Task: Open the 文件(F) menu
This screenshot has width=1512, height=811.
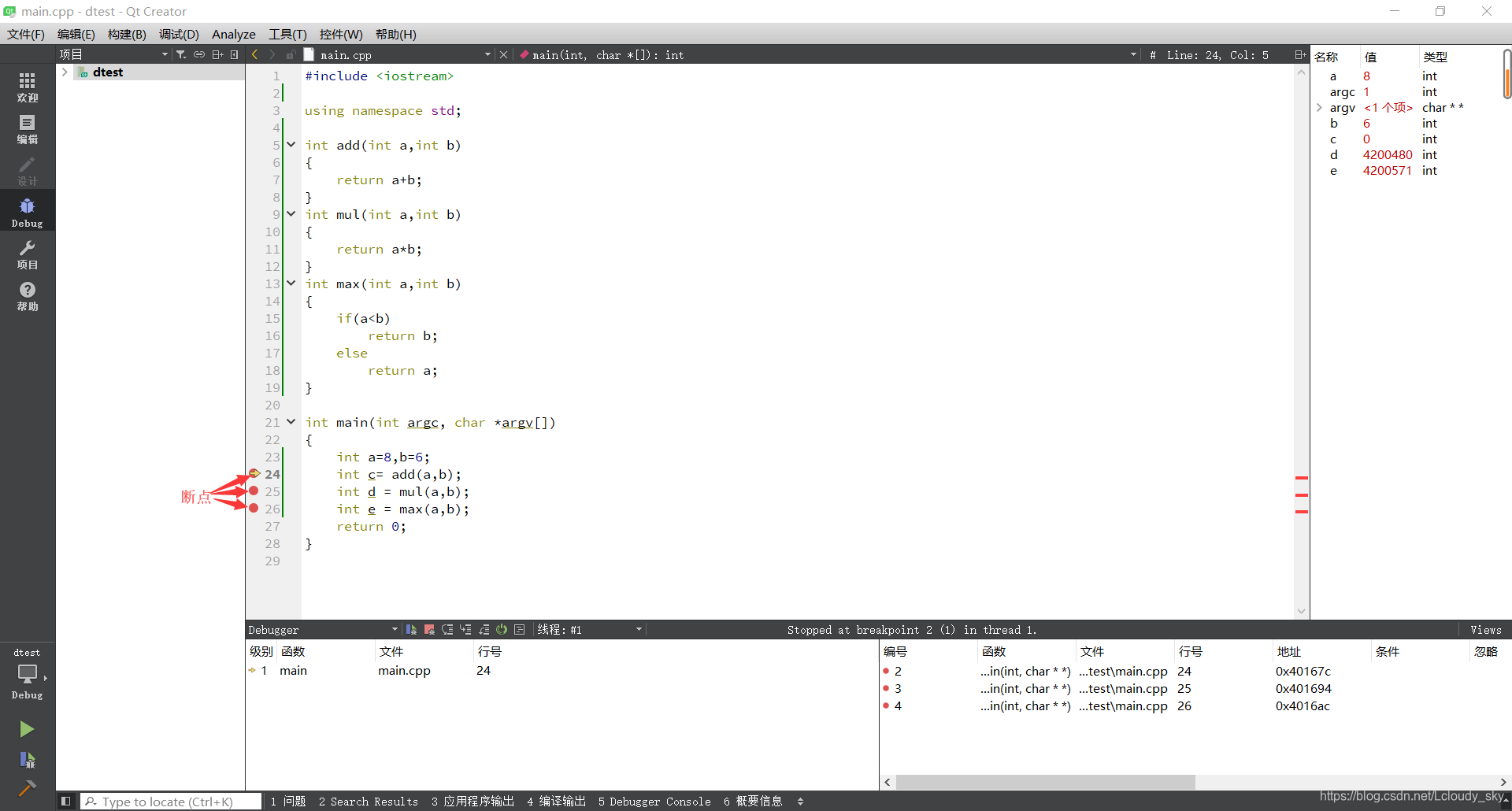Action: point(26,34)
